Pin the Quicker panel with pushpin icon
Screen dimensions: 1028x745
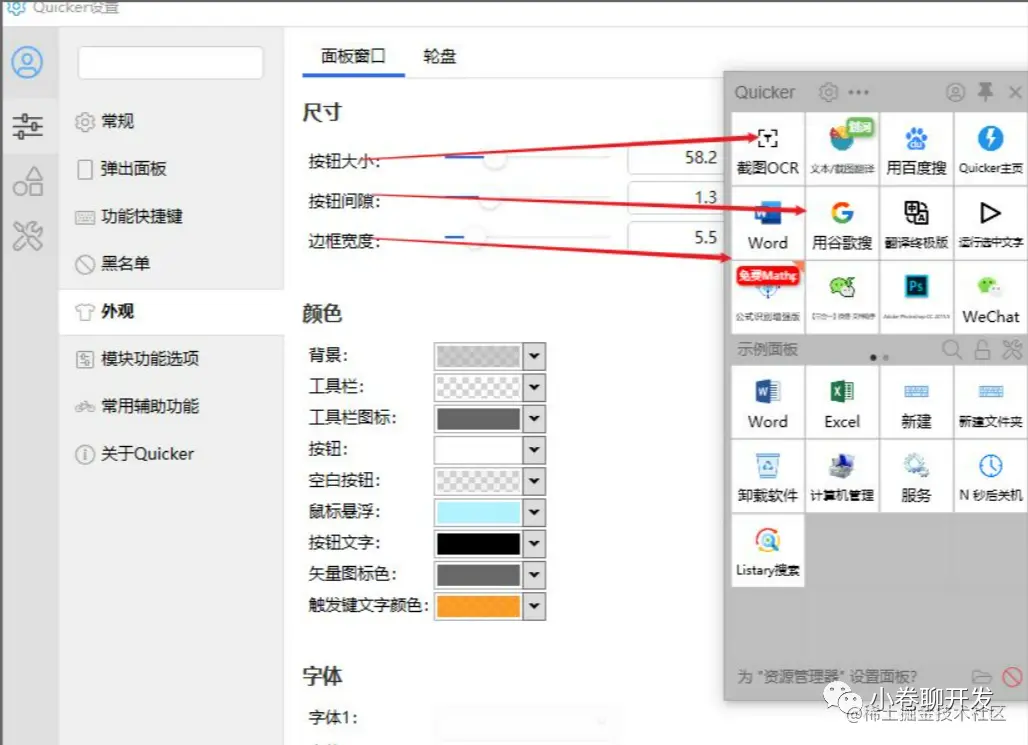pyautogui.click(x=985, y=92)
